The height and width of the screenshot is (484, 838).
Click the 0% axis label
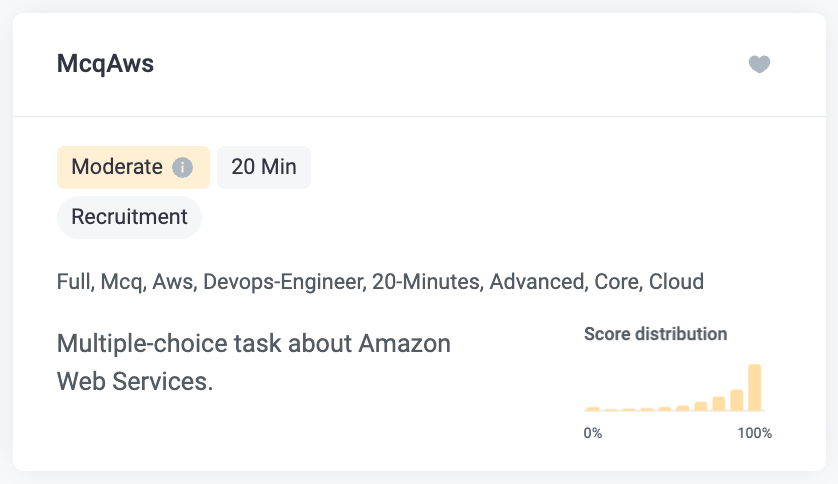click(x=593, y=433)
